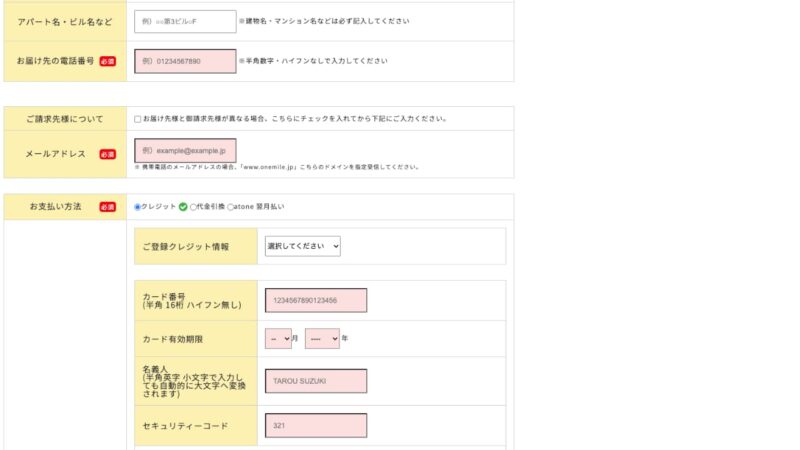
Task: Click the 半角数字・ハイフンなし hint text
Action: pyautogui.click(x=313, y=61)
